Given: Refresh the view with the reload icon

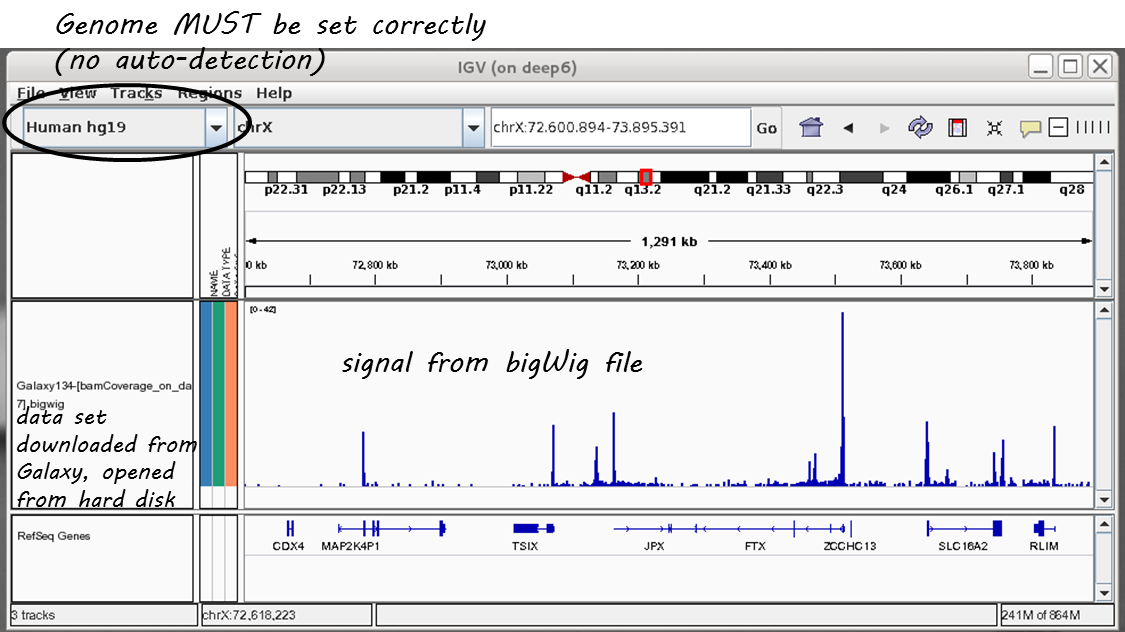Looking at the screenshot, I should pyautogui.click(x=920, y=128).
